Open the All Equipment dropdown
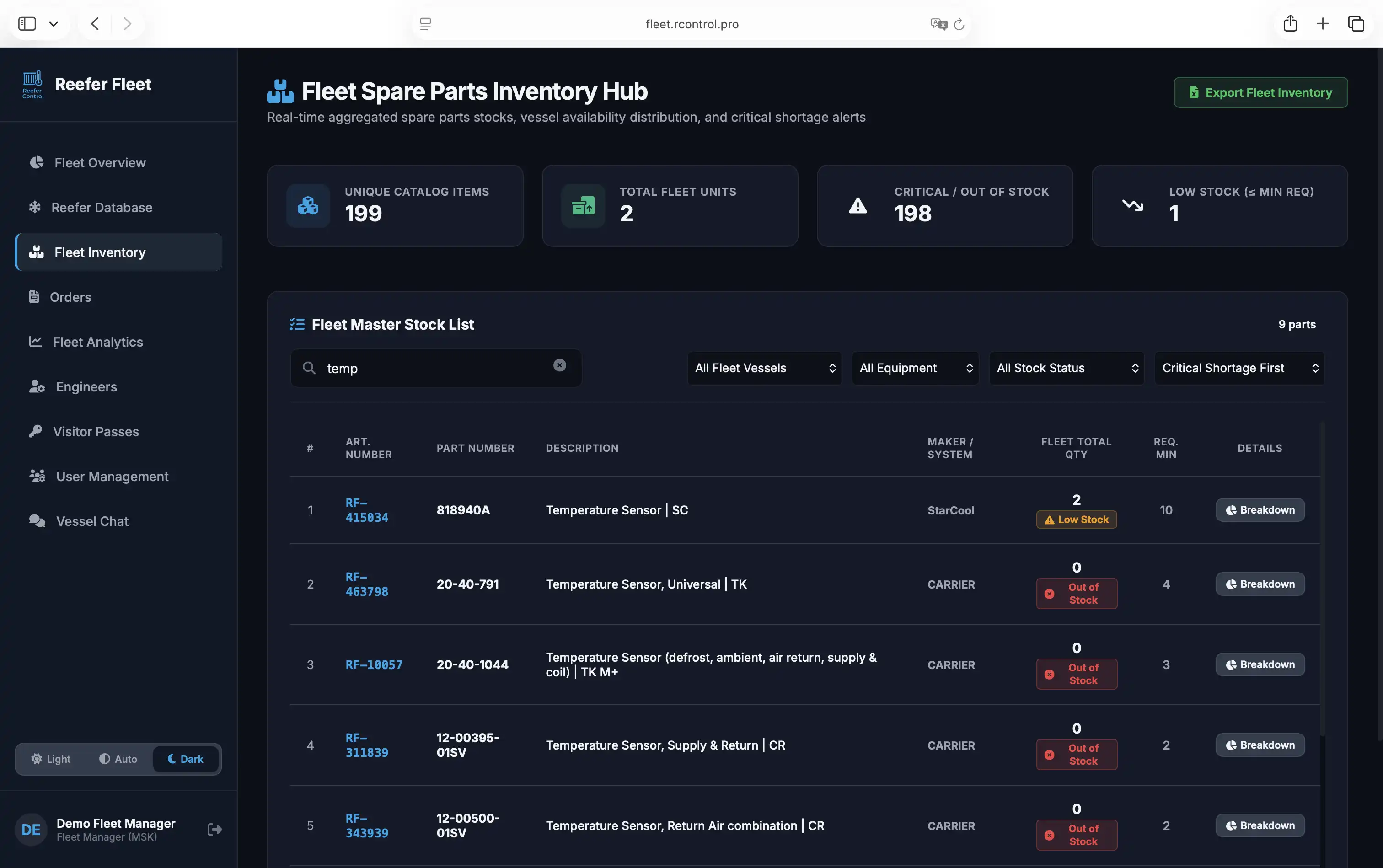The image size is (1383, 868). (x=915, y=368)
